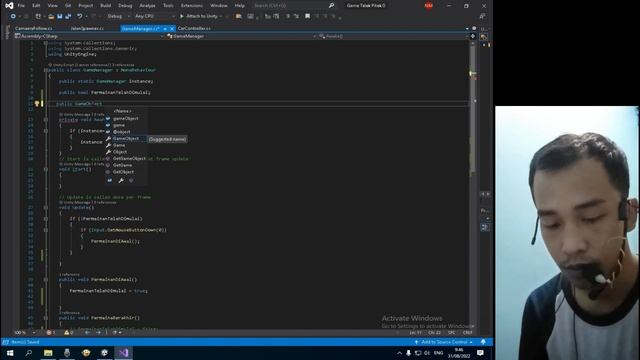Click Add to Source Control
Viewport: 640px width, 360px height.
tap(444, 342)
